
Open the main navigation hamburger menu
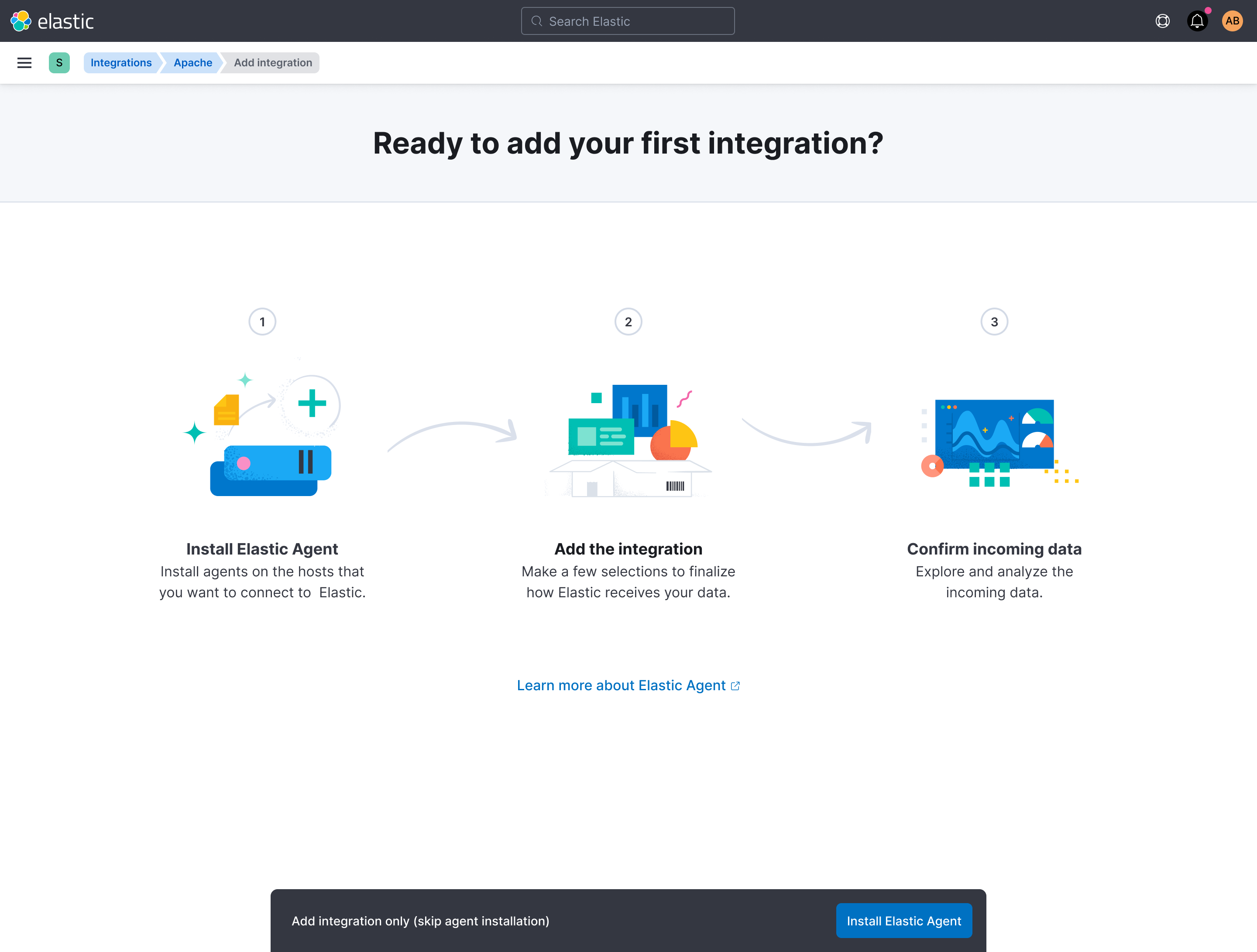coord(24,62)
